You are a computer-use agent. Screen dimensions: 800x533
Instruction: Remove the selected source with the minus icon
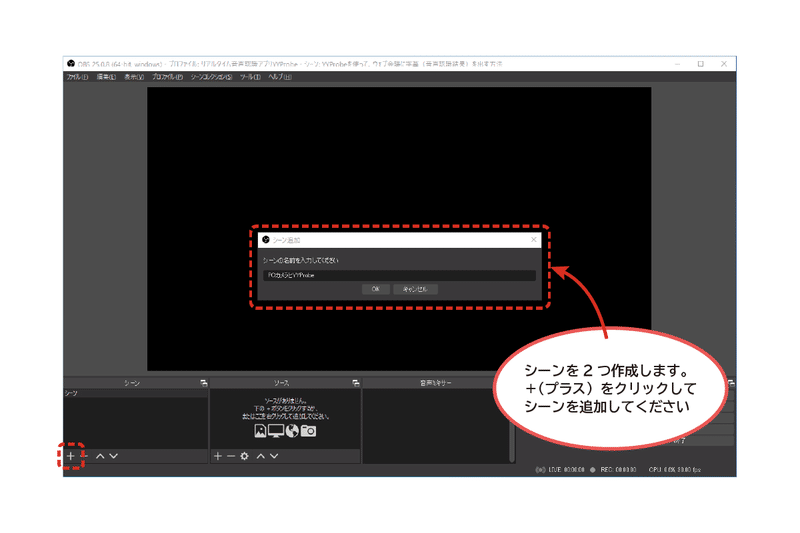pyautogui.click(x=231, y=456)
